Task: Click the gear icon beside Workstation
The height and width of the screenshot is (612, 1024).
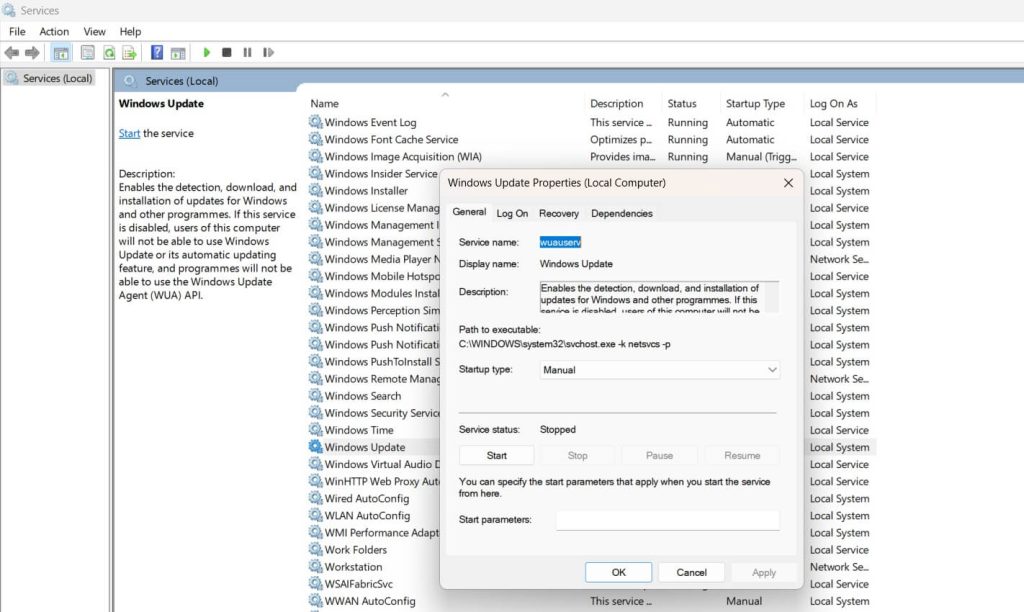Action: coord(315,566)
